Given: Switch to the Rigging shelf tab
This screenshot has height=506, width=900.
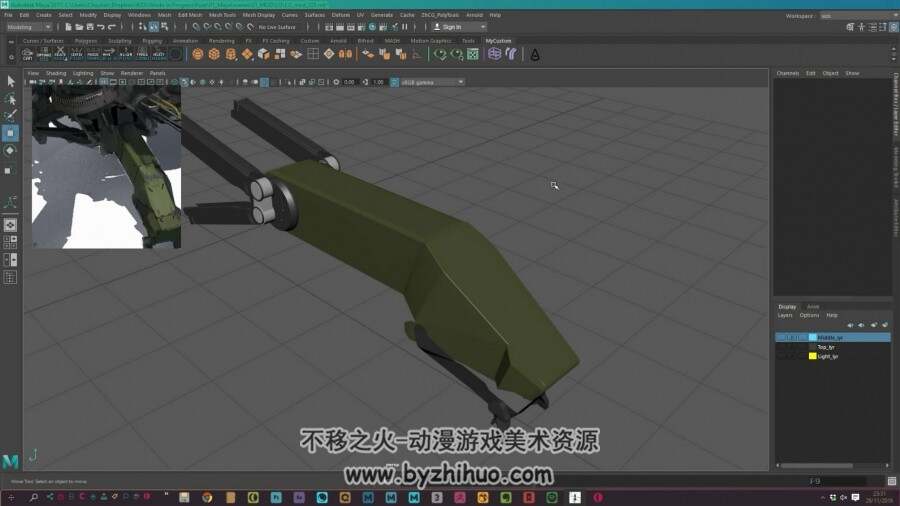Looking at the screenshot, I should (152, 41).
